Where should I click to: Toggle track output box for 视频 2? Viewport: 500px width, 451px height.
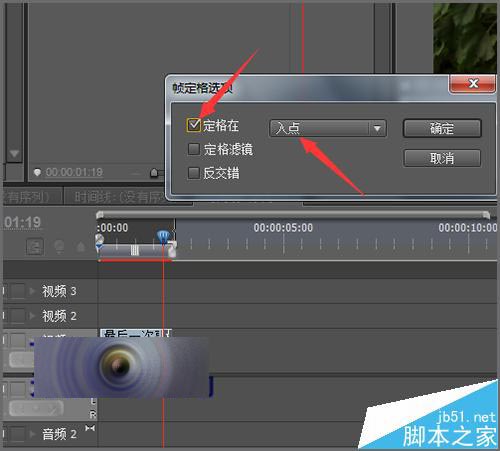click(18, 316)
